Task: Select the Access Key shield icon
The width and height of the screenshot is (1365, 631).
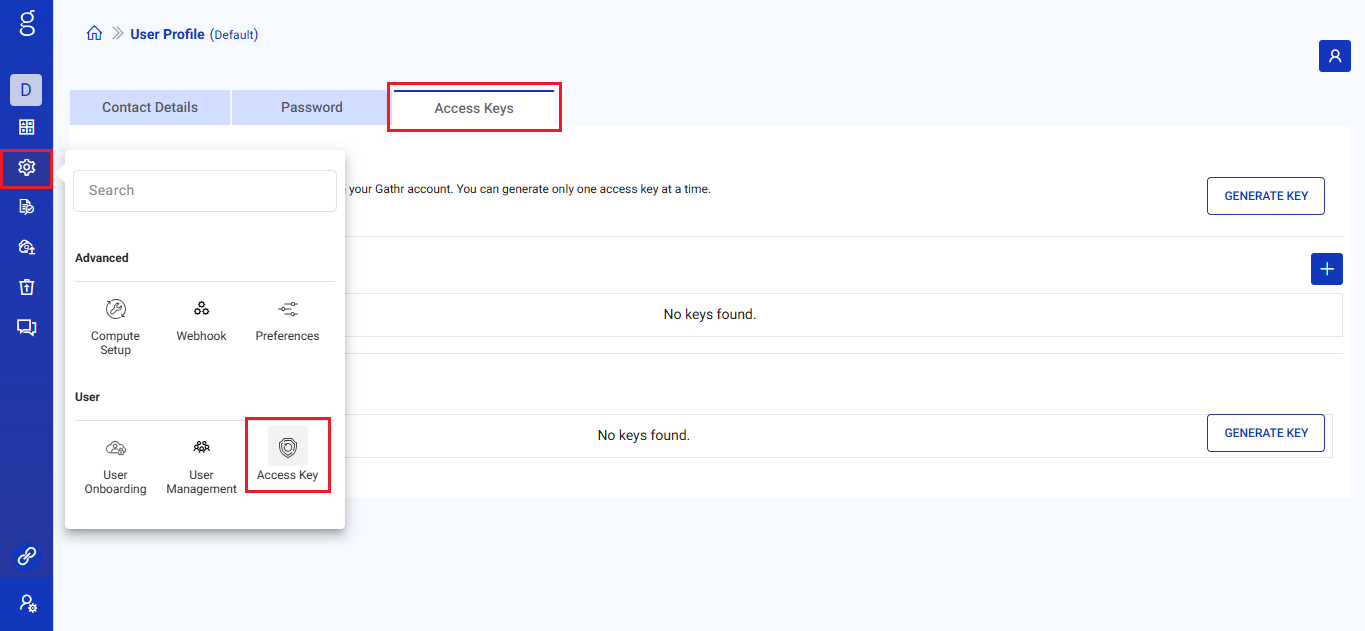Action: [x=287, y=447]
